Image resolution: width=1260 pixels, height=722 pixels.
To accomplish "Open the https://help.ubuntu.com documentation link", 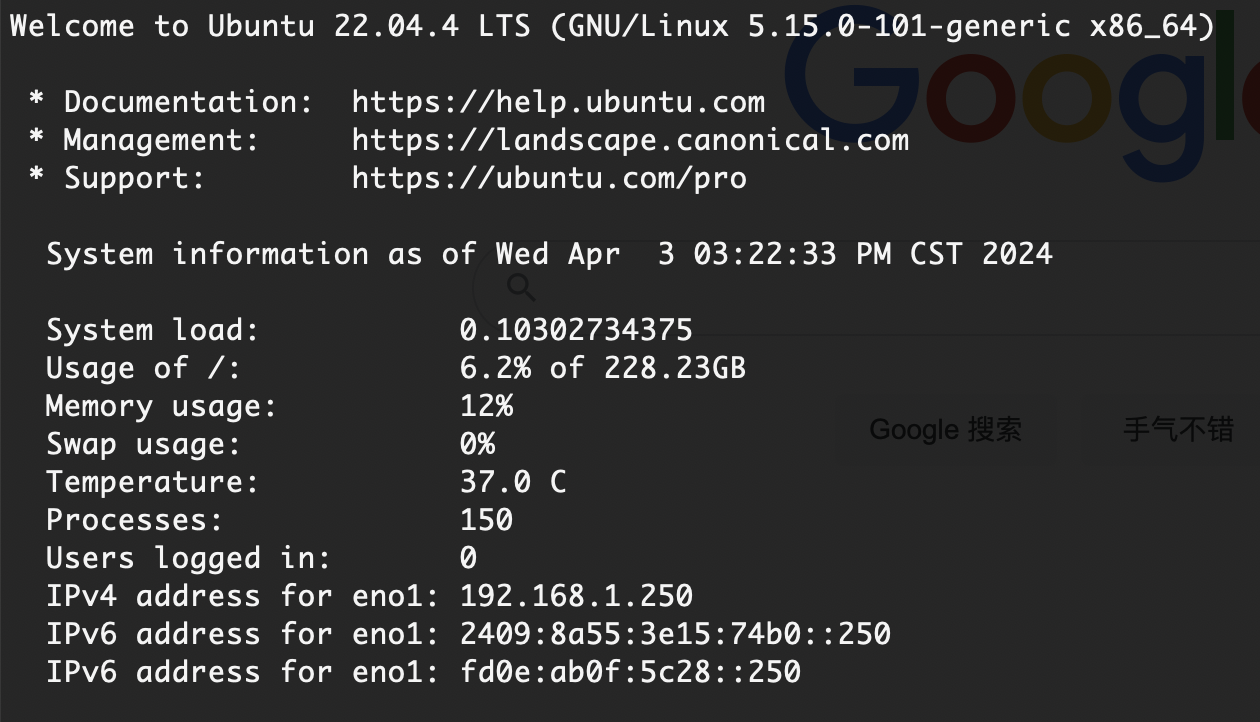I will coord(558,102).
